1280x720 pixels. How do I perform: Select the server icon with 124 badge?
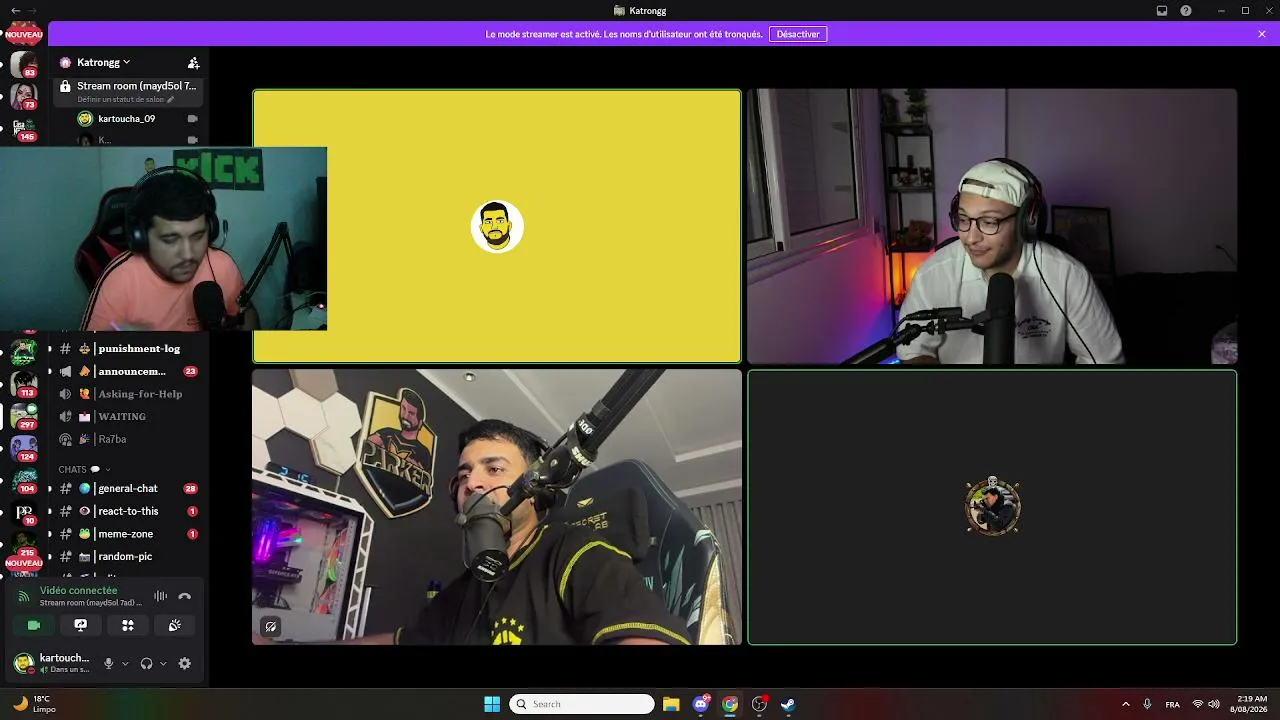tap(24, 448)
